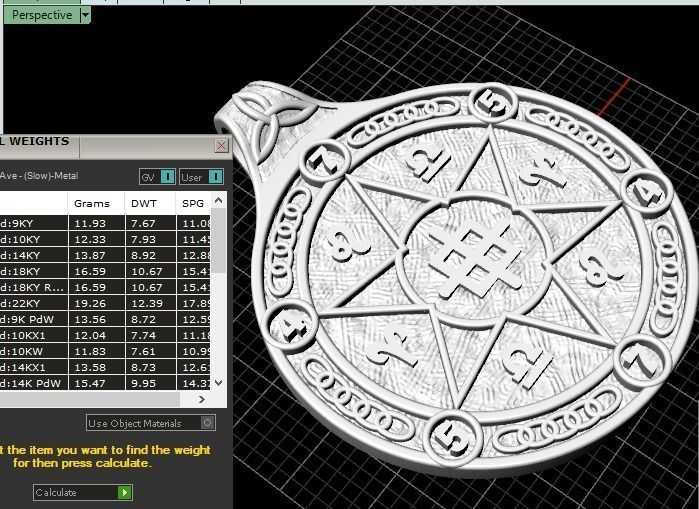Click the 7.61 DWT value
699x509 pixels.
coord(144,351)
